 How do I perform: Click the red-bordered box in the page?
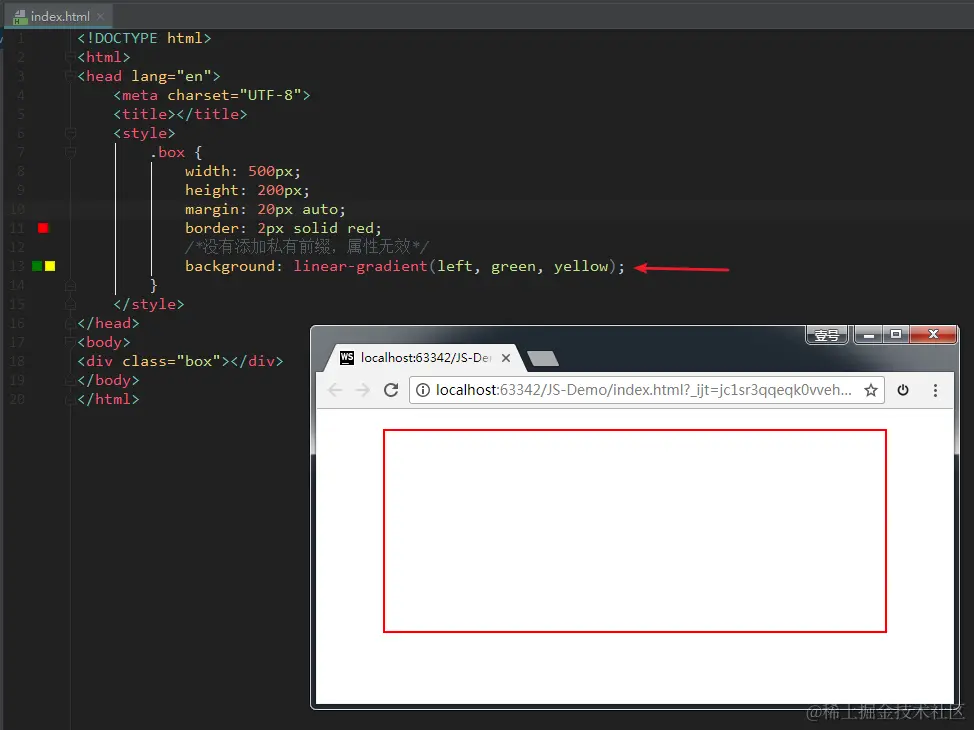click(635, 531)
